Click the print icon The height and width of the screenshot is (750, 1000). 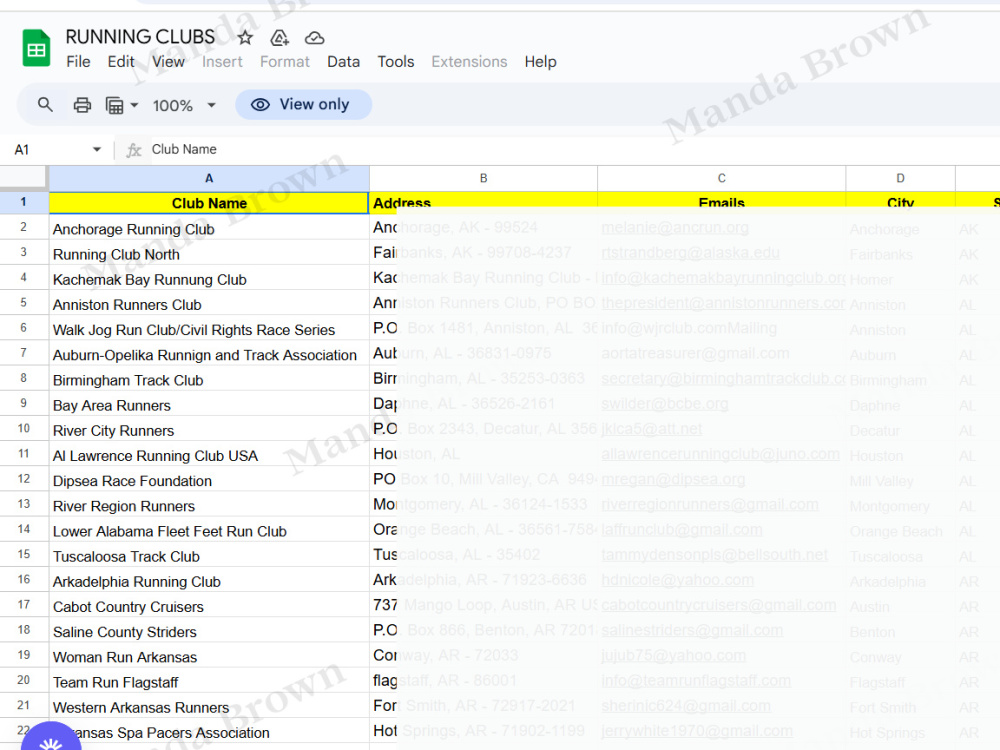(82, 105)
